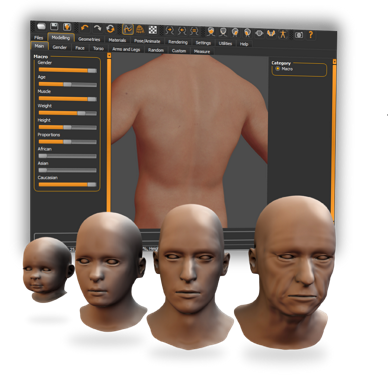Click the Gender slider
Viewport: 388px width, 376px height.
point(68,70)
